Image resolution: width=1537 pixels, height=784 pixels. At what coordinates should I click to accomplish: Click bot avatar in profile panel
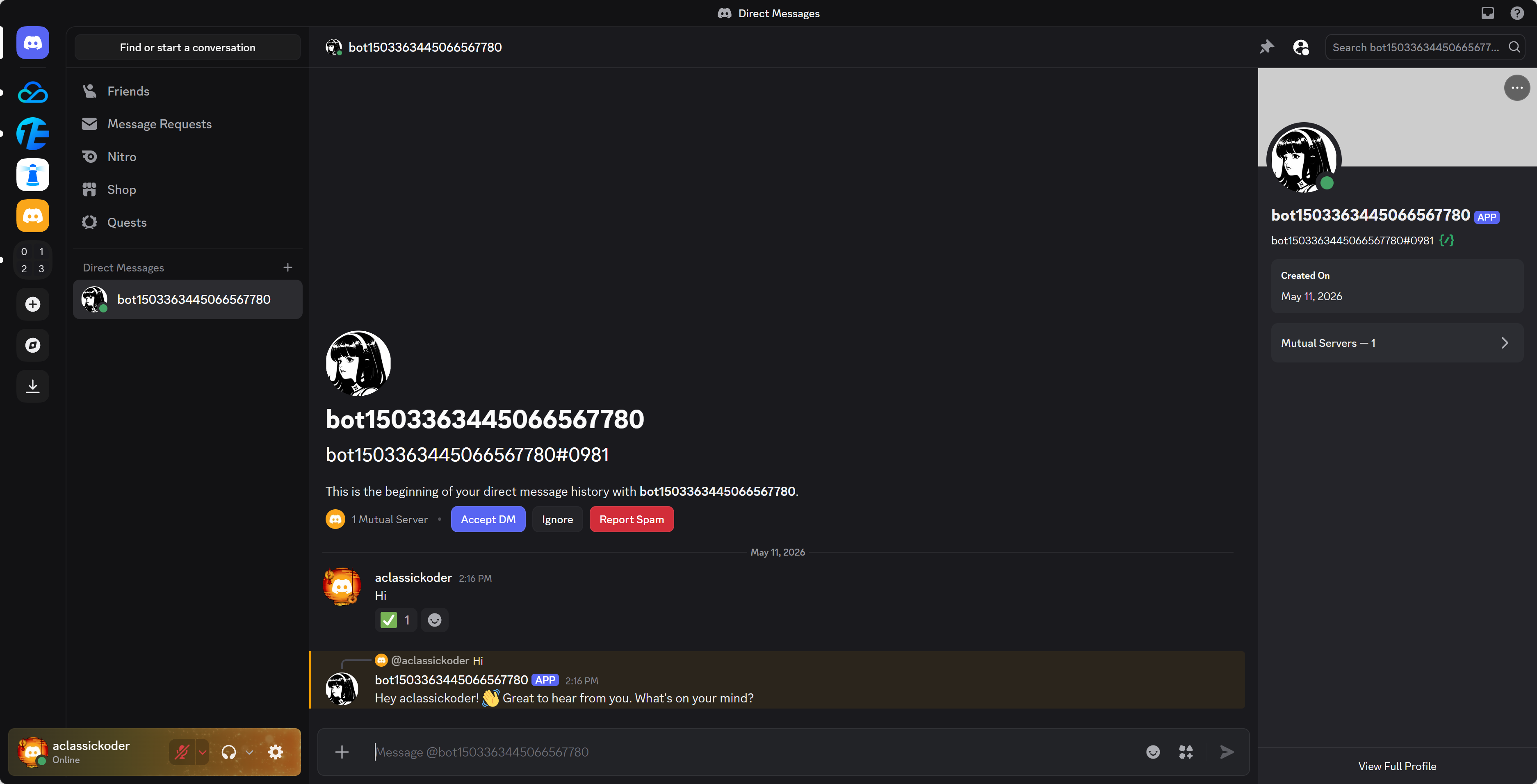[1304, 160]
